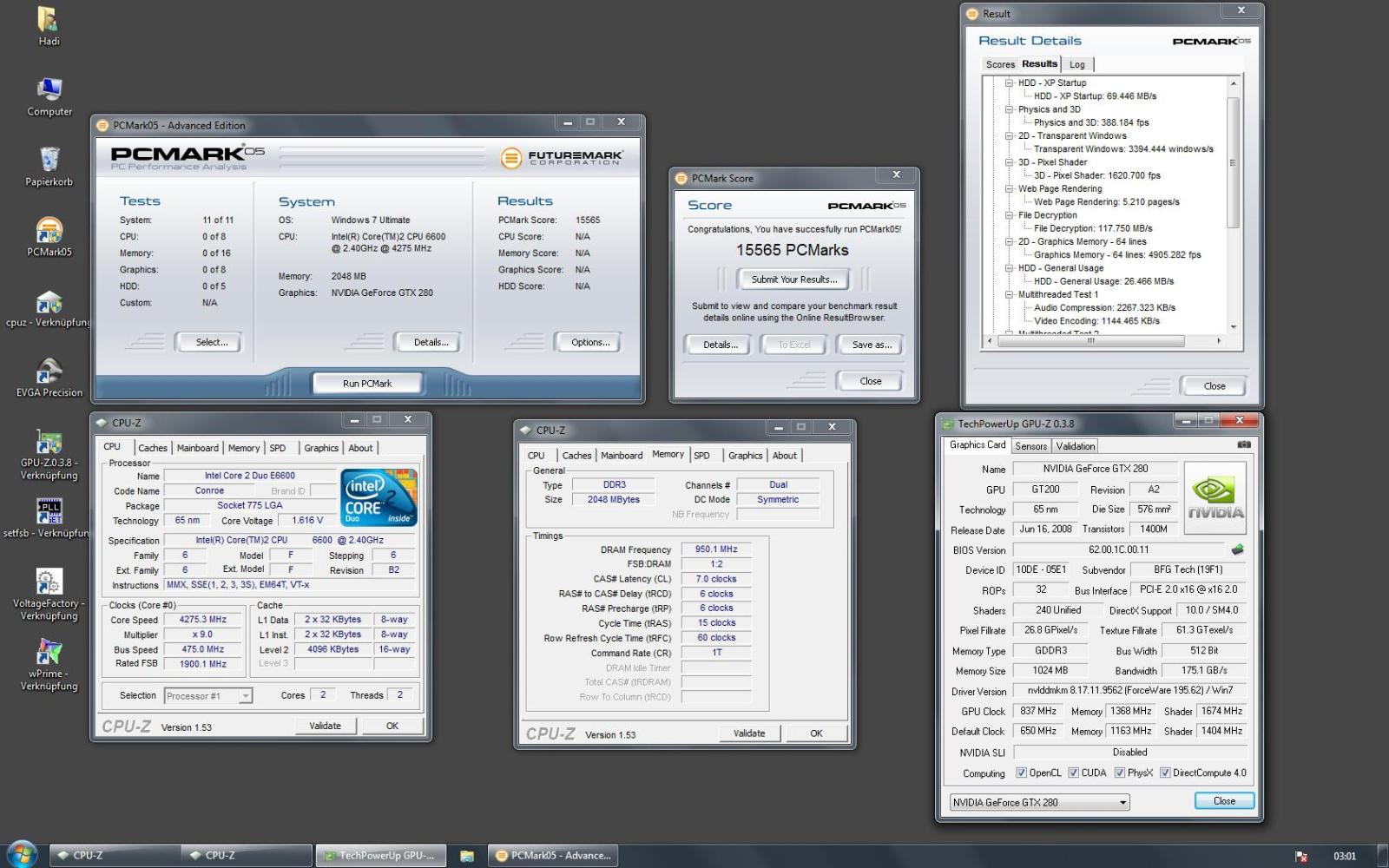Collapse the Physics and 3D tree node
Viewport: 1389px width, 868px height.
[x=1009, y=109]
